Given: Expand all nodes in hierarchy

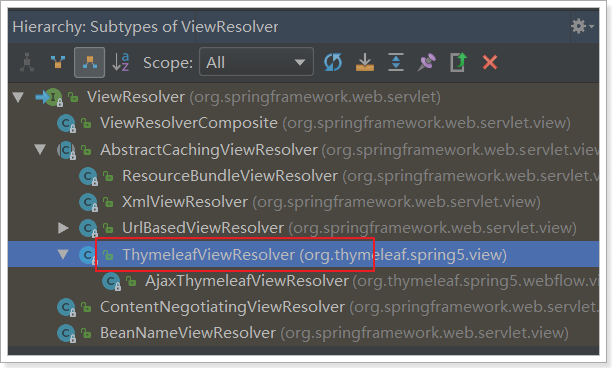Looking at the screenshot, I should pos(396,62).
